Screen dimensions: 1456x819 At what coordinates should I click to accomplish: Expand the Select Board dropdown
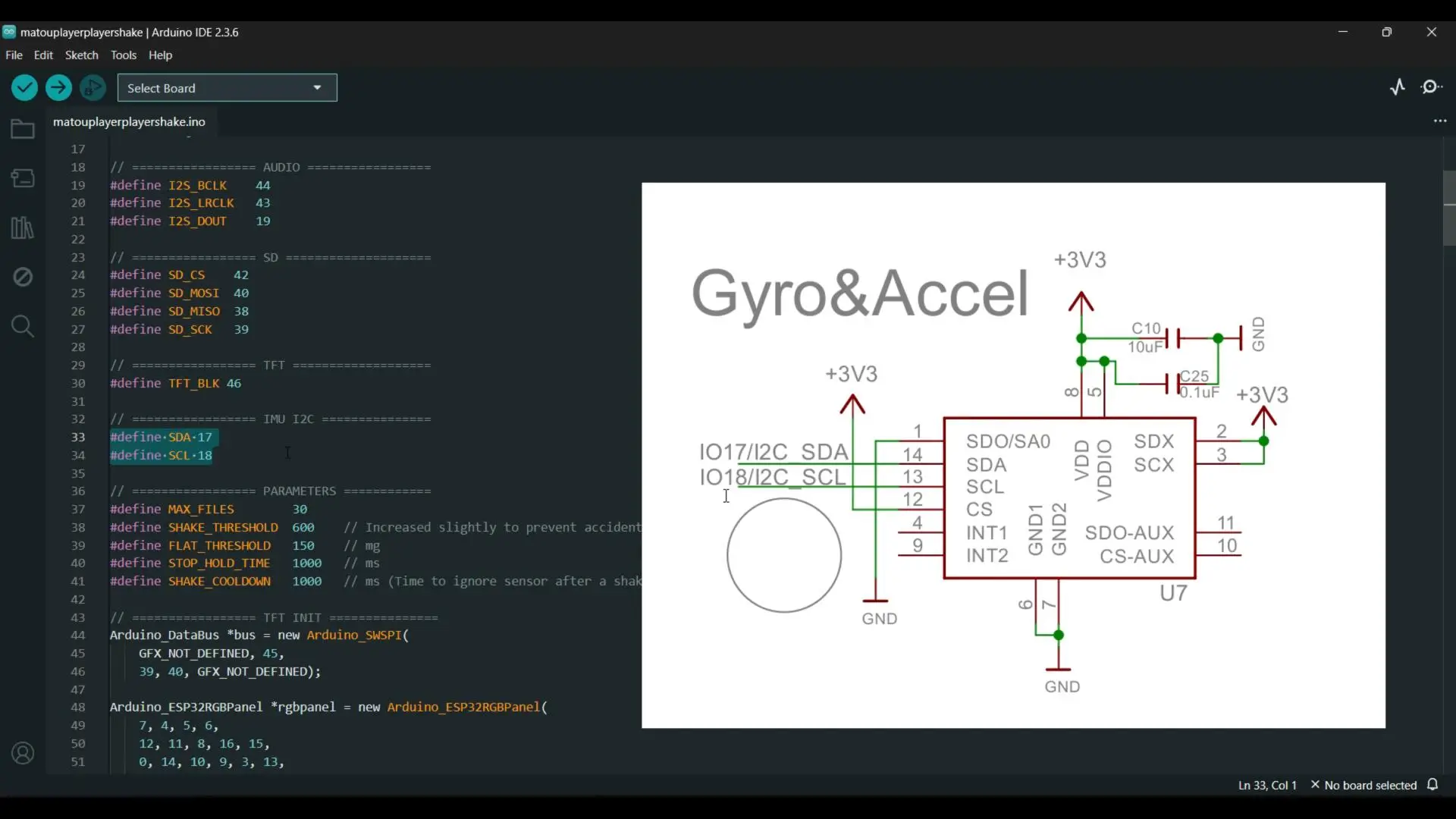click(227, 88)
